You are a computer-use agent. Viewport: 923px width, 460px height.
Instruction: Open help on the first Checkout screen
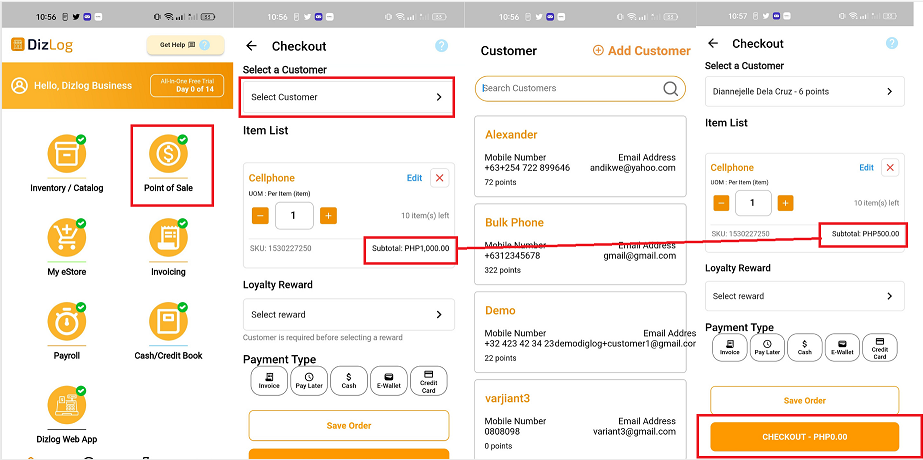pos(441,46)
